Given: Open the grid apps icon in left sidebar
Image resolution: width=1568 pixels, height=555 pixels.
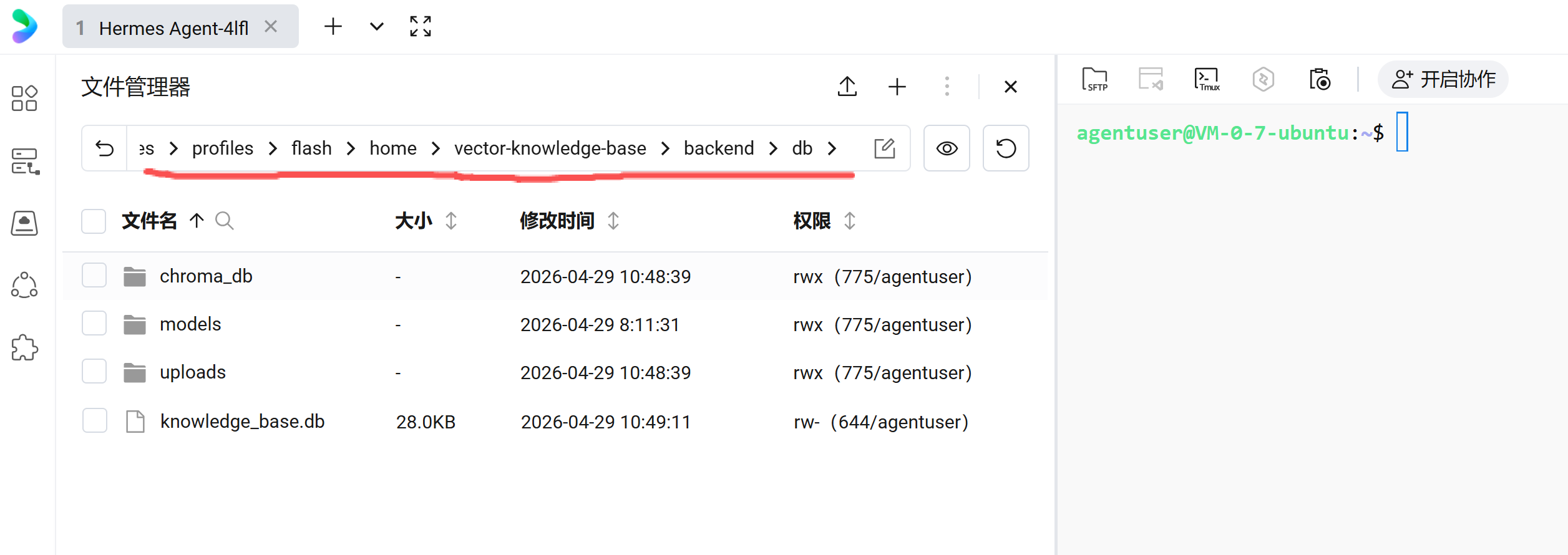Looking at the screenshot, I should [x=24, y=99].
